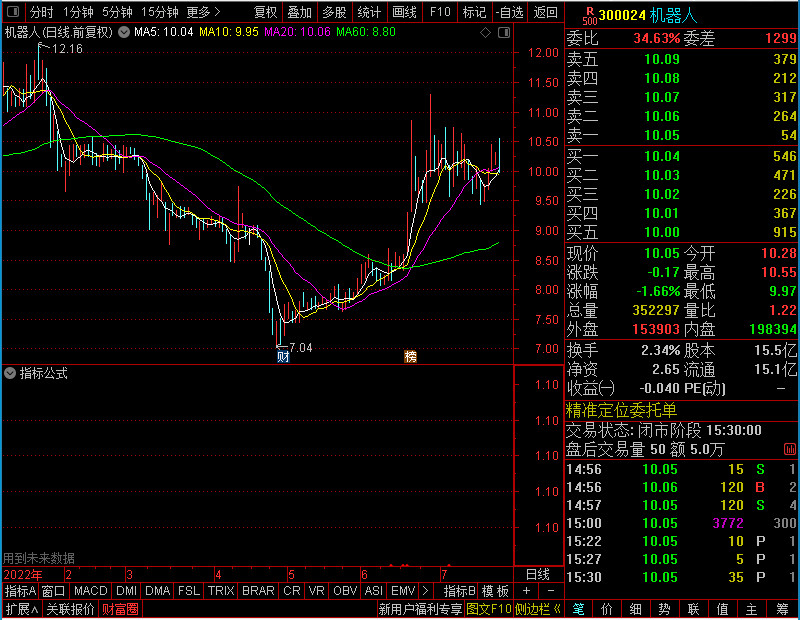This screenshot has width=800, height=620.
Task: Switch to the 15分钟 period
Action: point(160,12)
